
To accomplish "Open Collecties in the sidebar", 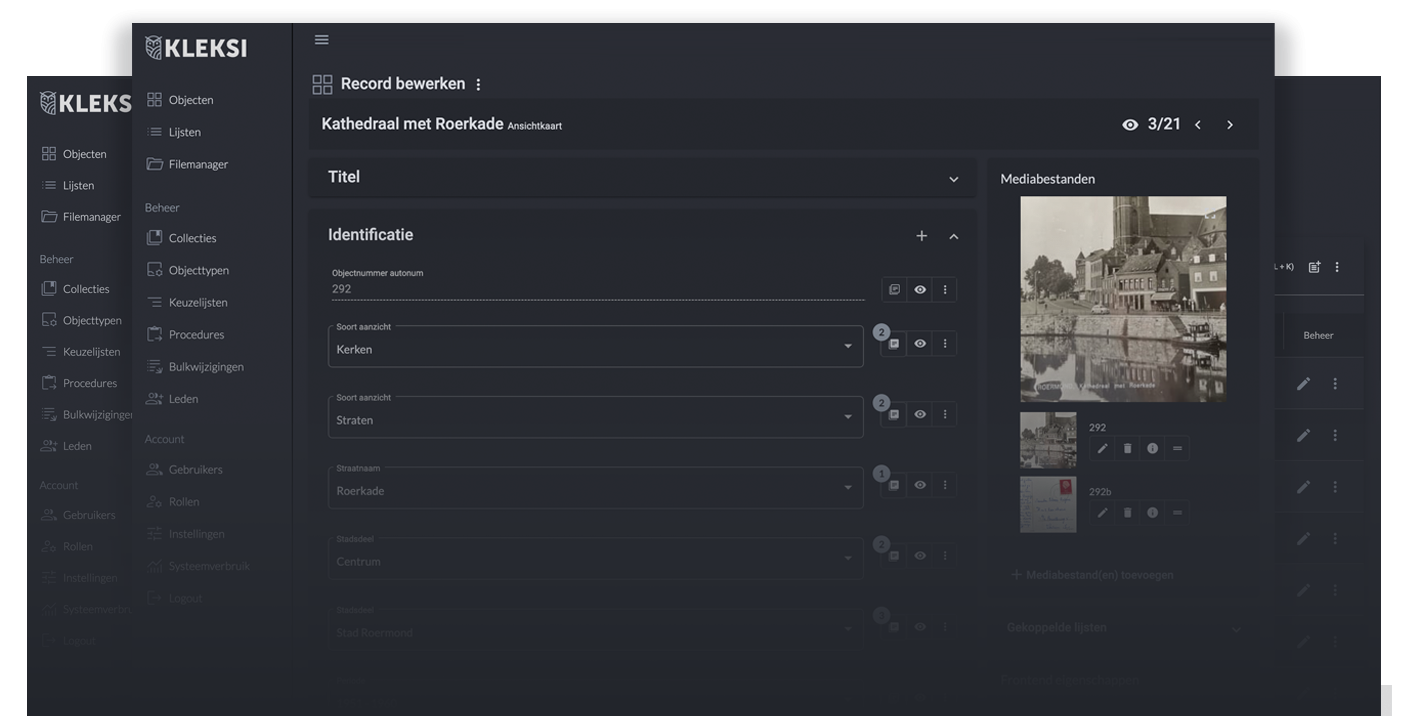I will tap(192, 238).
